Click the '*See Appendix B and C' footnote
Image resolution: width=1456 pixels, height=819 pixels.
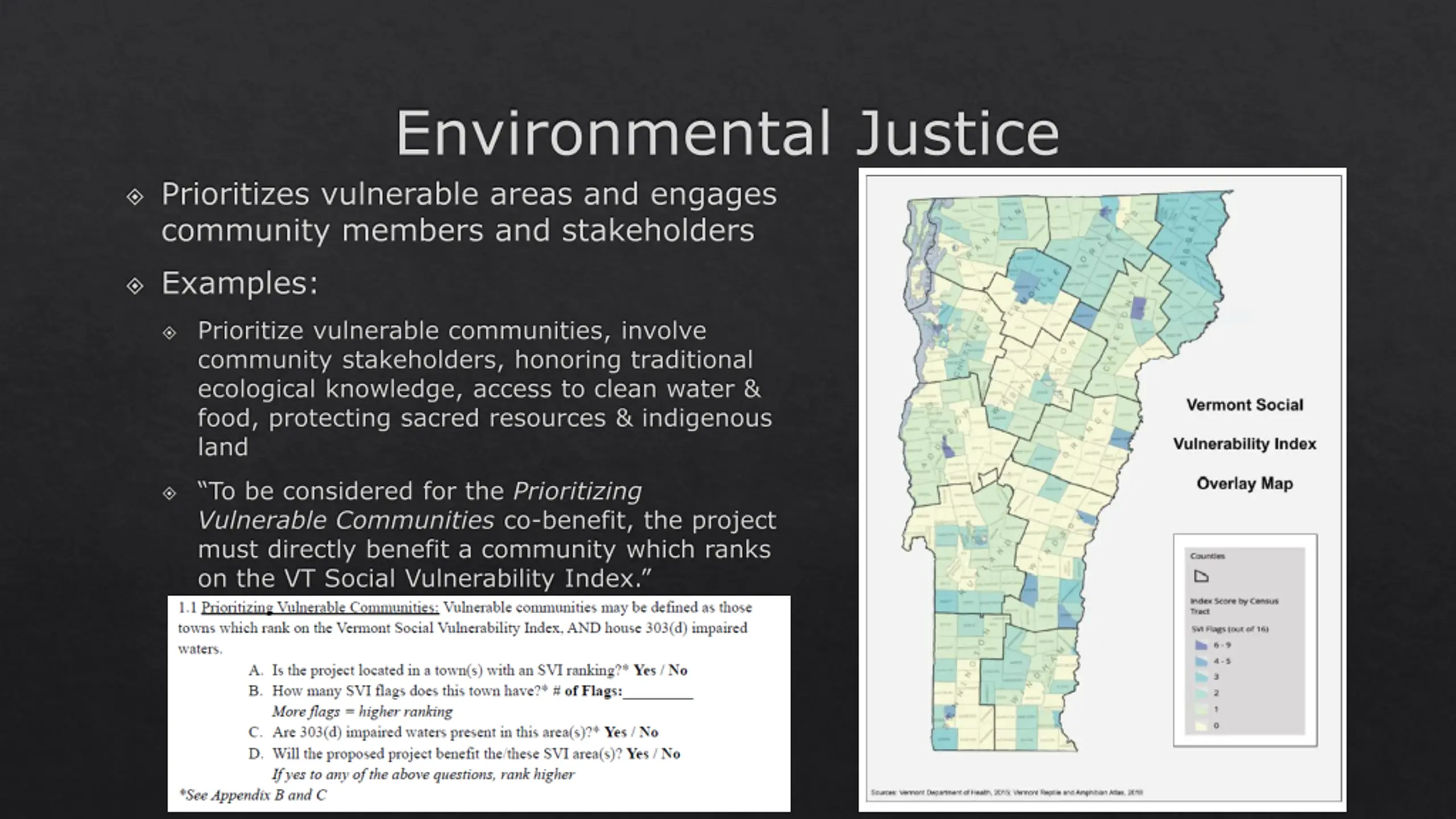click(253, 795)
